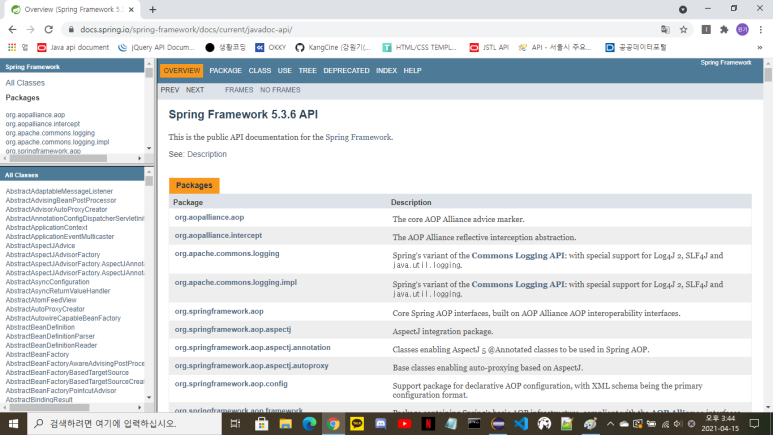Bookmark this page with the star icon
773x435 pixels.
pyautogui.click(x=683, y=30)
